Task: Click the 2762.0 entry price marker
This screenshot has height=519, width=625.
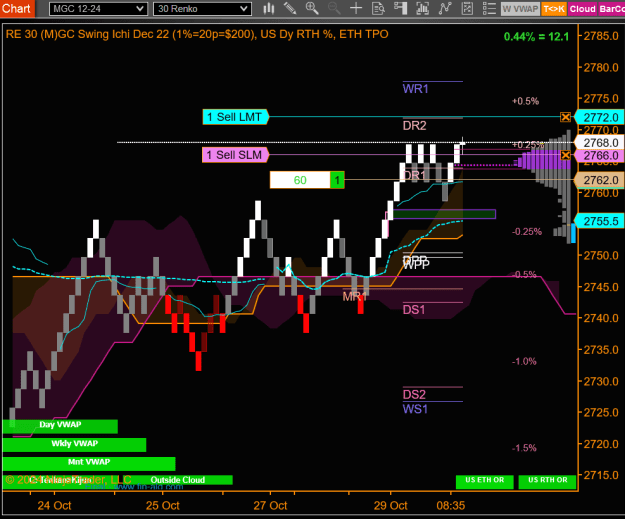Action: coord(599,180)
